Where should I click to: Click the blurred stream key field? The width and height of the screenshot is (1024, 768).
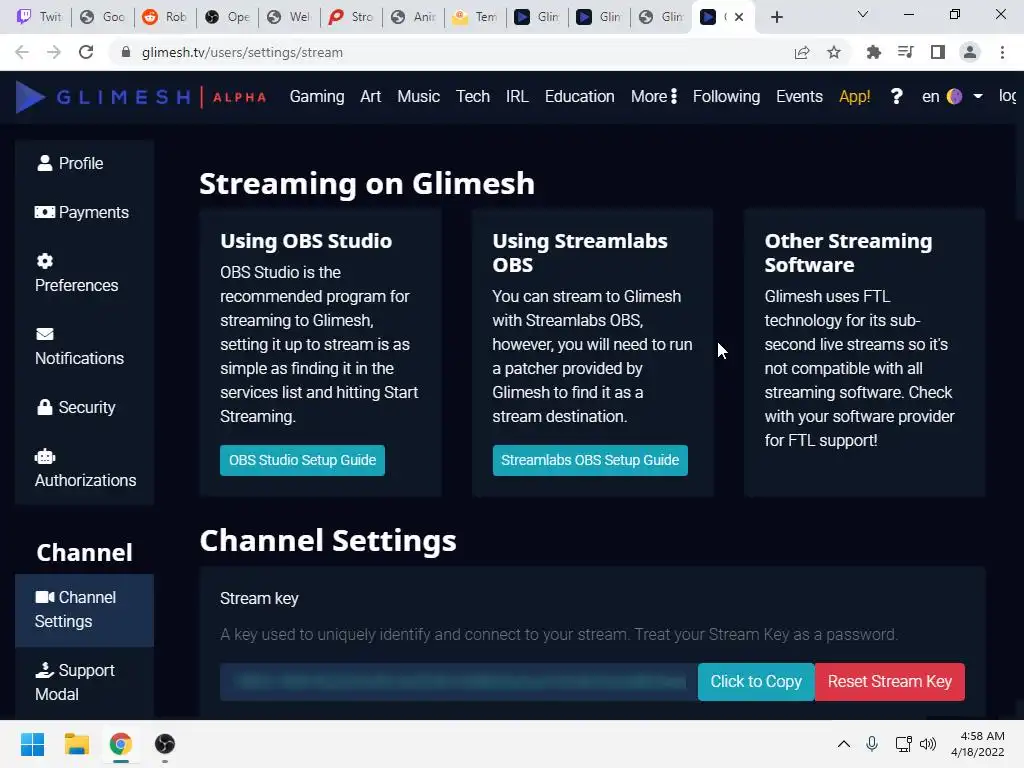[x=458, y=682]
